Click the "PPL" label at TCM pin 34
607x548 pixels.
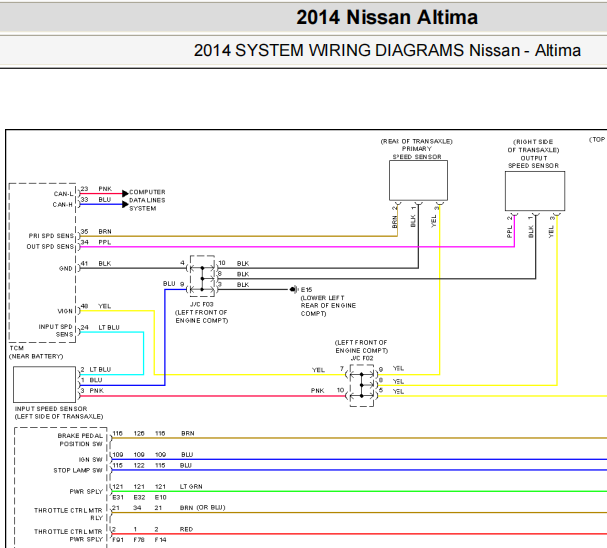tap(105, 242)
